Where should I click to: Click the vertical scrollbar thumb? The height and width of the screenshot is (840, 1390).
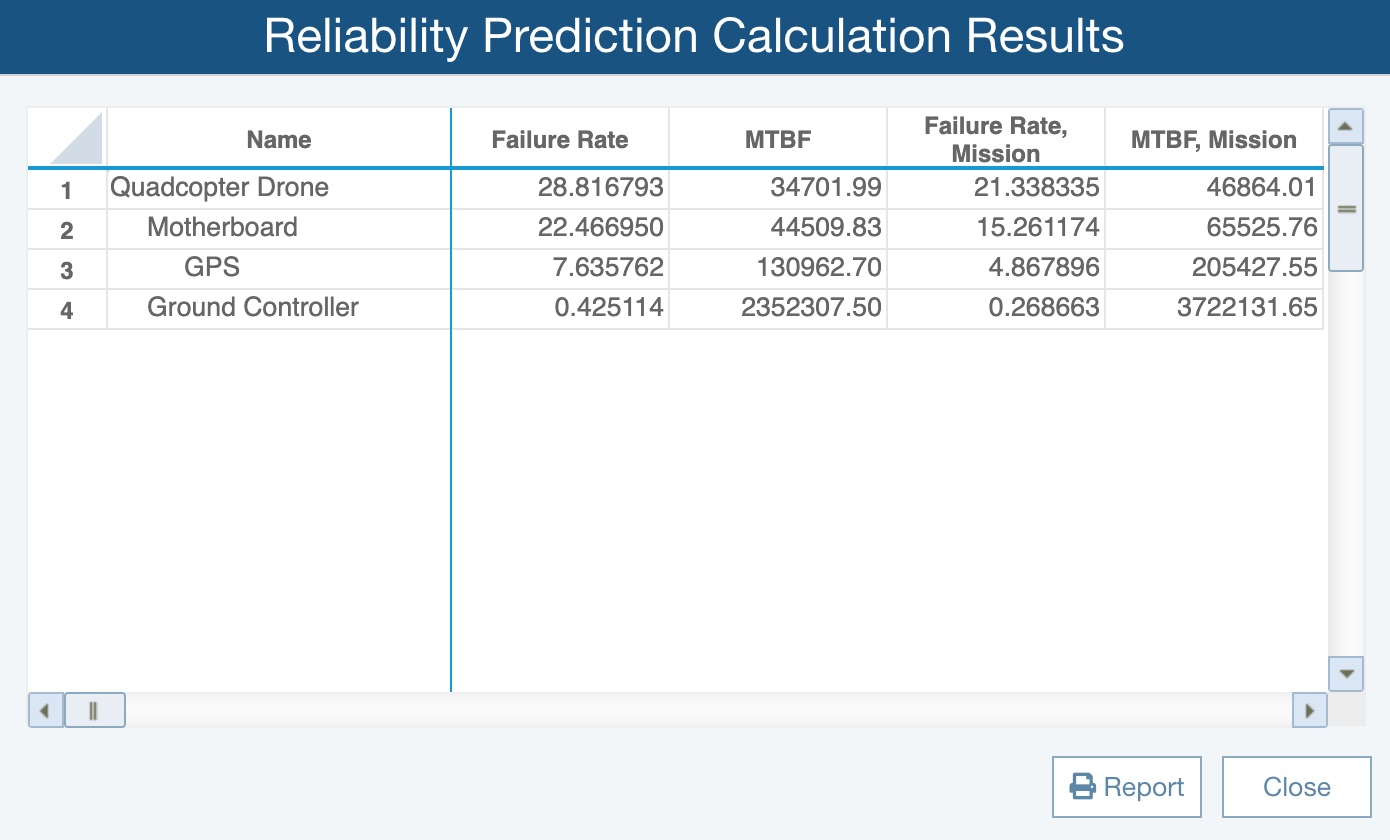tap(1345, 208)
